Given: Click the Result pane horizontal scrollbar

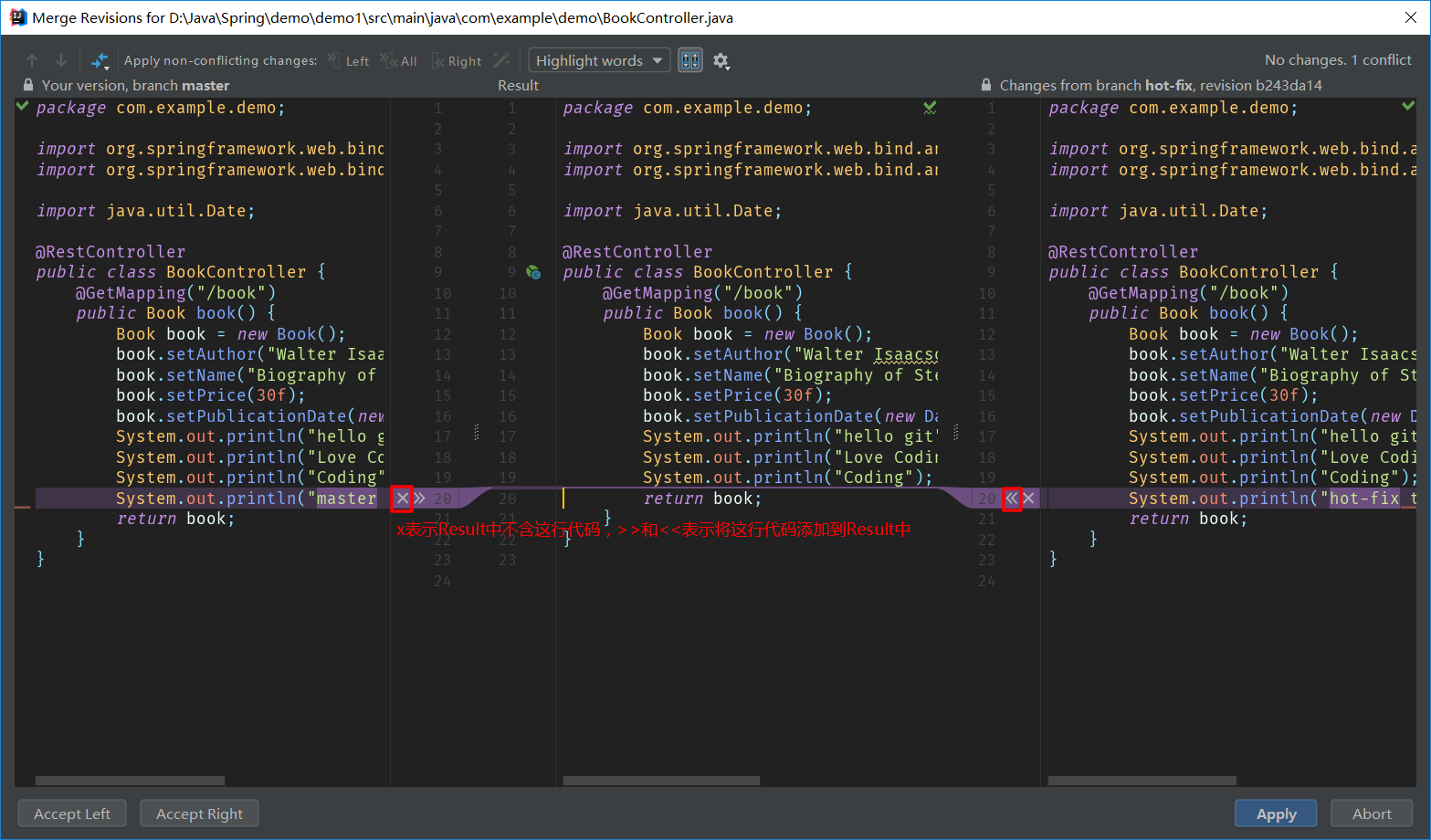Looking at the screenshot, I should (x=661, y=781).
